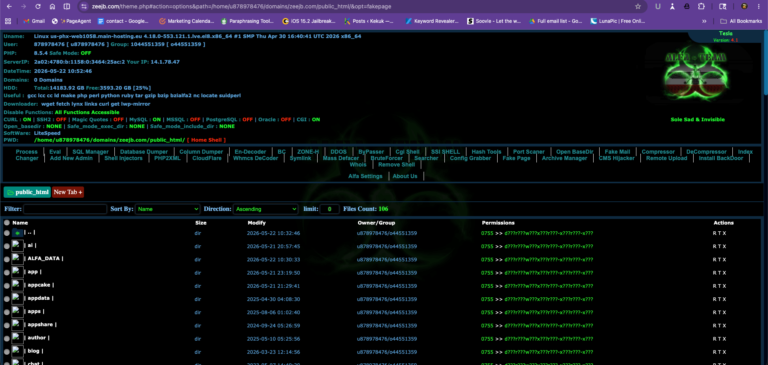View site information icon in address bar
This screenshot has height=365, width=768.
84,7
